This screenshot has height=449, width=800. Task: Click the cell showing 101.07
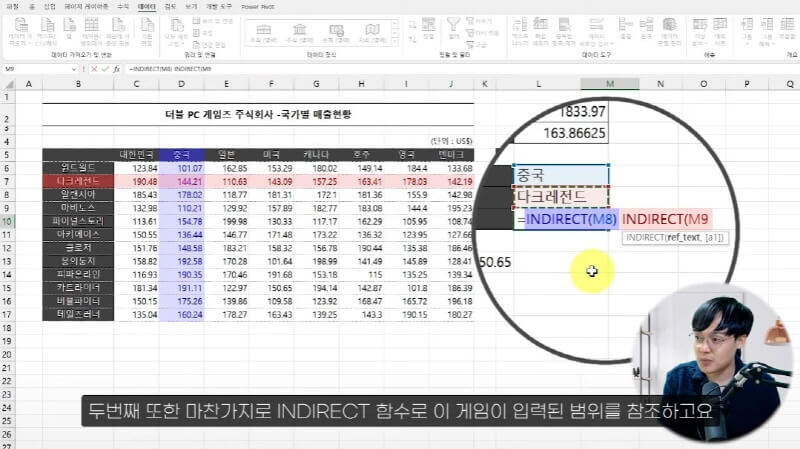(x=181, y=168)
